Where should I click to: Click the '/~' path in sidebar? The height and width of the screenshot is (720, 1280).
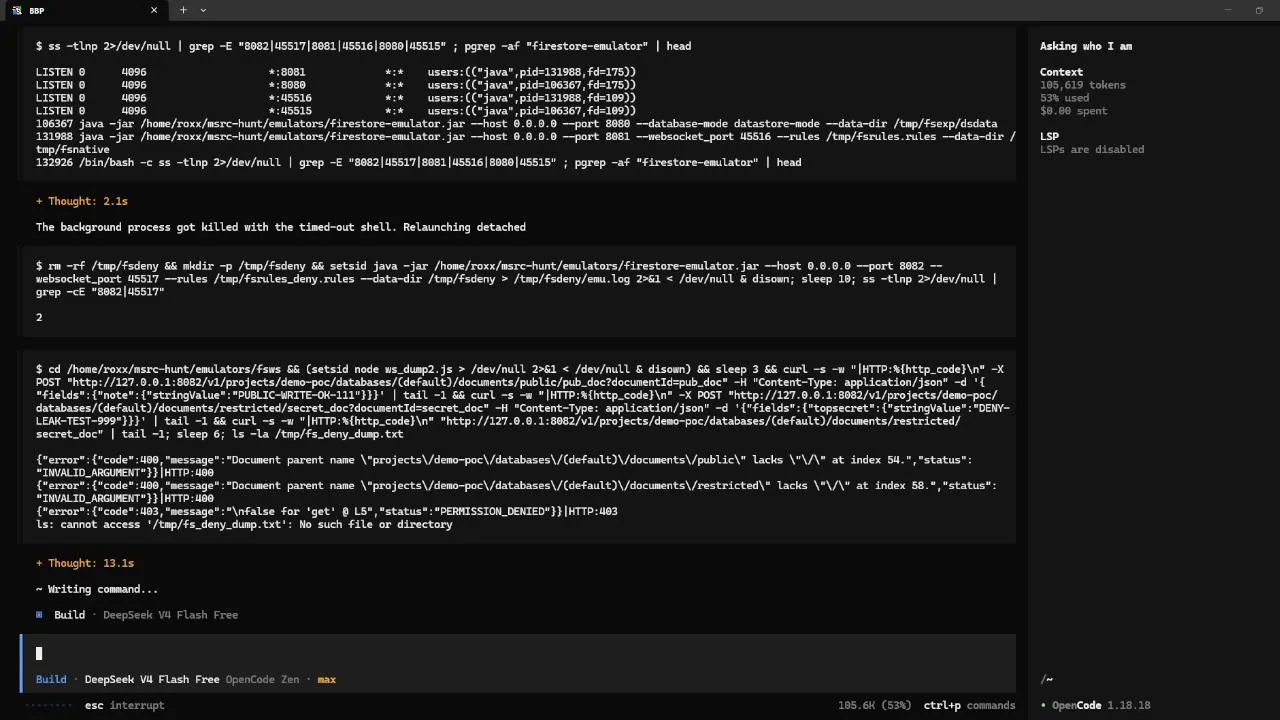click(1046, 679)
